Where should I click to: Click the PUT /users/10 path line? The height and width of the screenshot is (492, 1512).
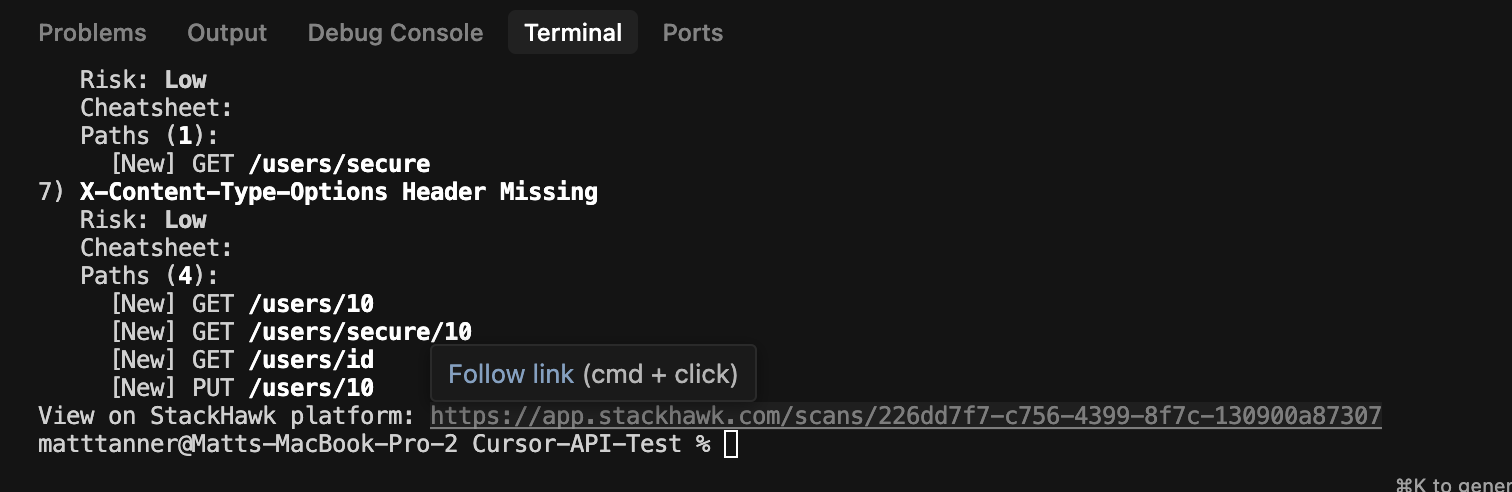click(x=242, y=388)
